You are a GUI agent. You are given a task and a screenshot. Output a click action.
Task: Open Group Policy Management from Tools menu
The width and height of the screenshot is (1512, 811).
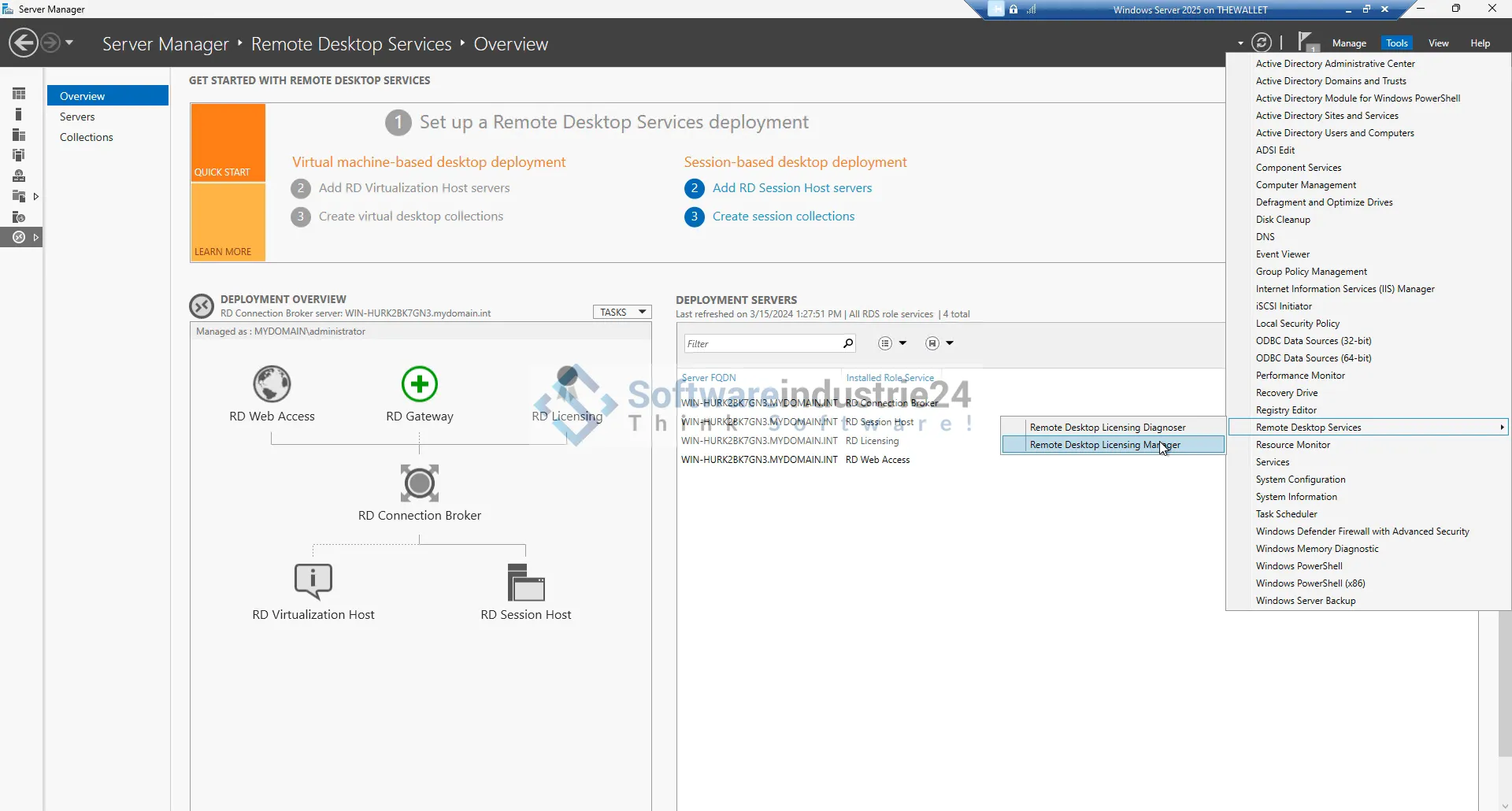click(1311, 272)
